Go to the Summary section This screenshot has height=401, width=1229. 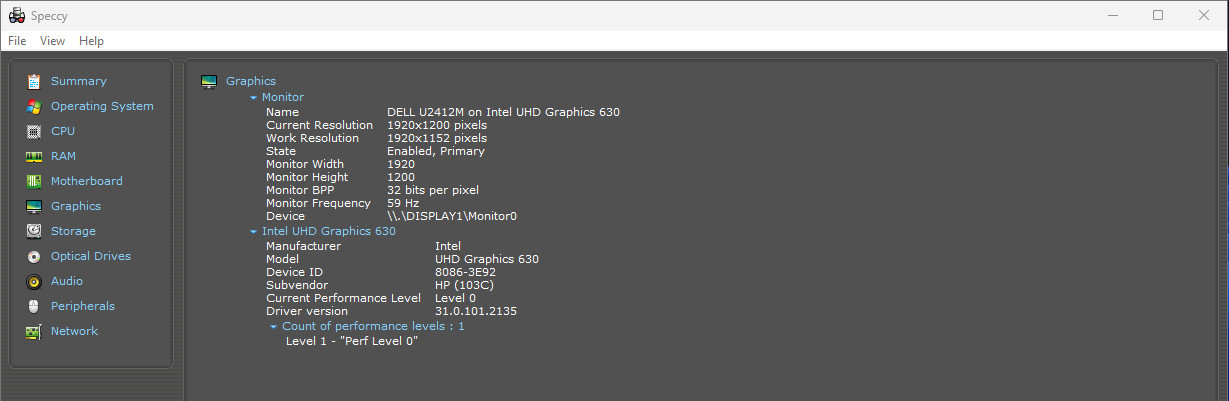click(x=78, y=81)
